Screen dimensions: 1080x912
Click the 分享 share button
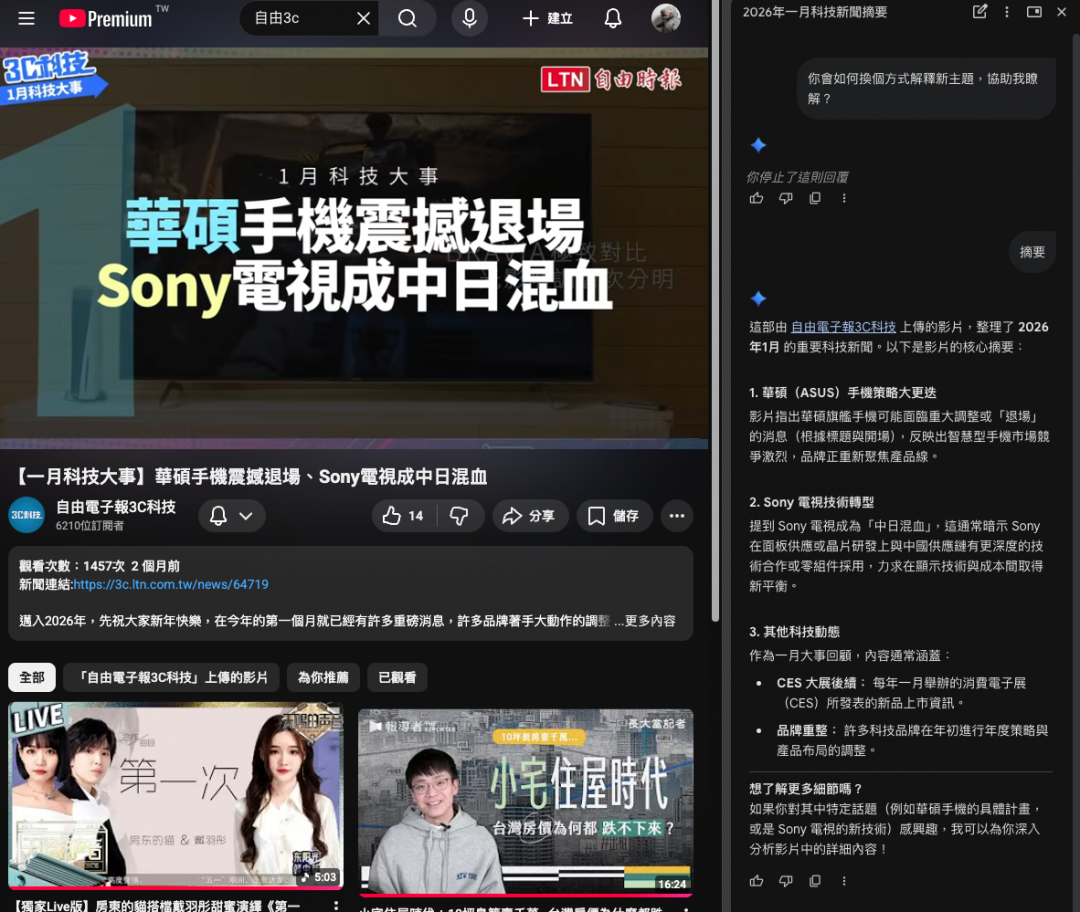(529, 516)
